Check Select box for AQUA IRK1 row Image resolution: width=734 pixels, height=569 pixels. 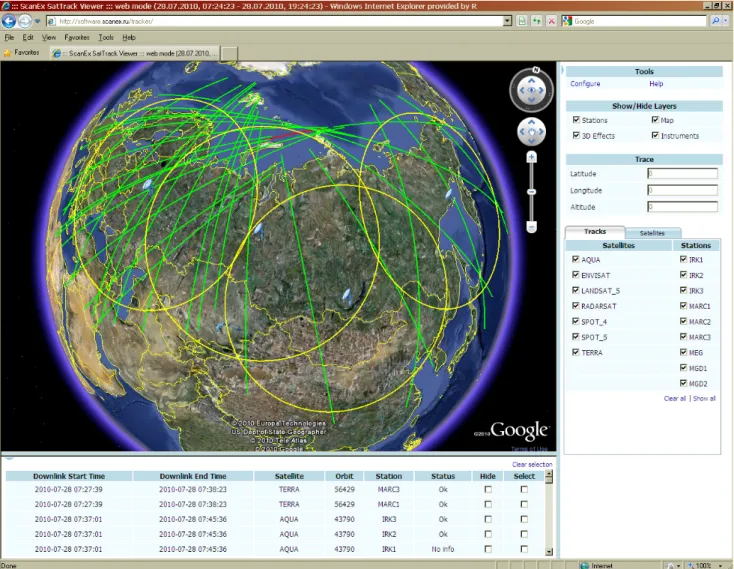(524, 549)
